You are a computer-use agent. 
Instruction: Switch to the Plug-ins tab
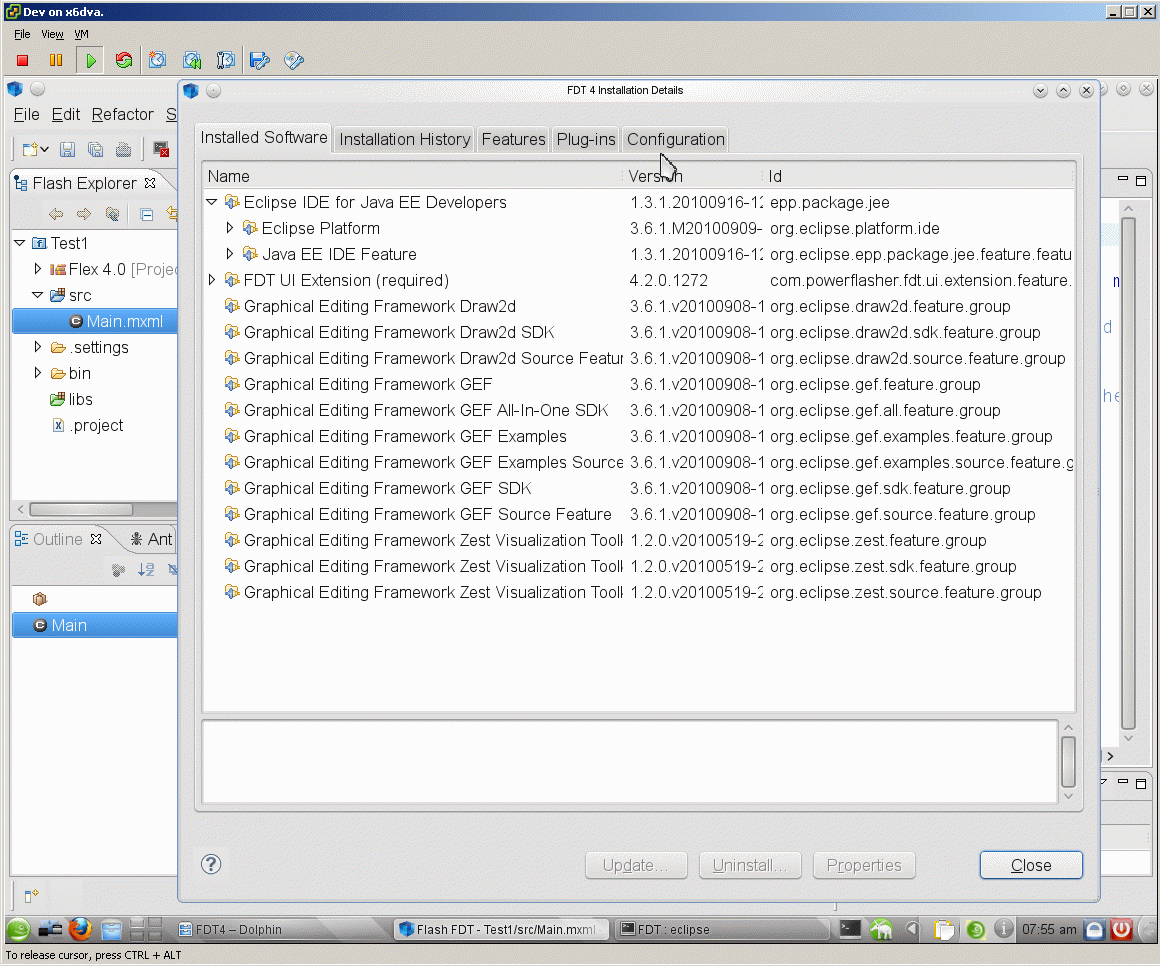click(586, 139)
